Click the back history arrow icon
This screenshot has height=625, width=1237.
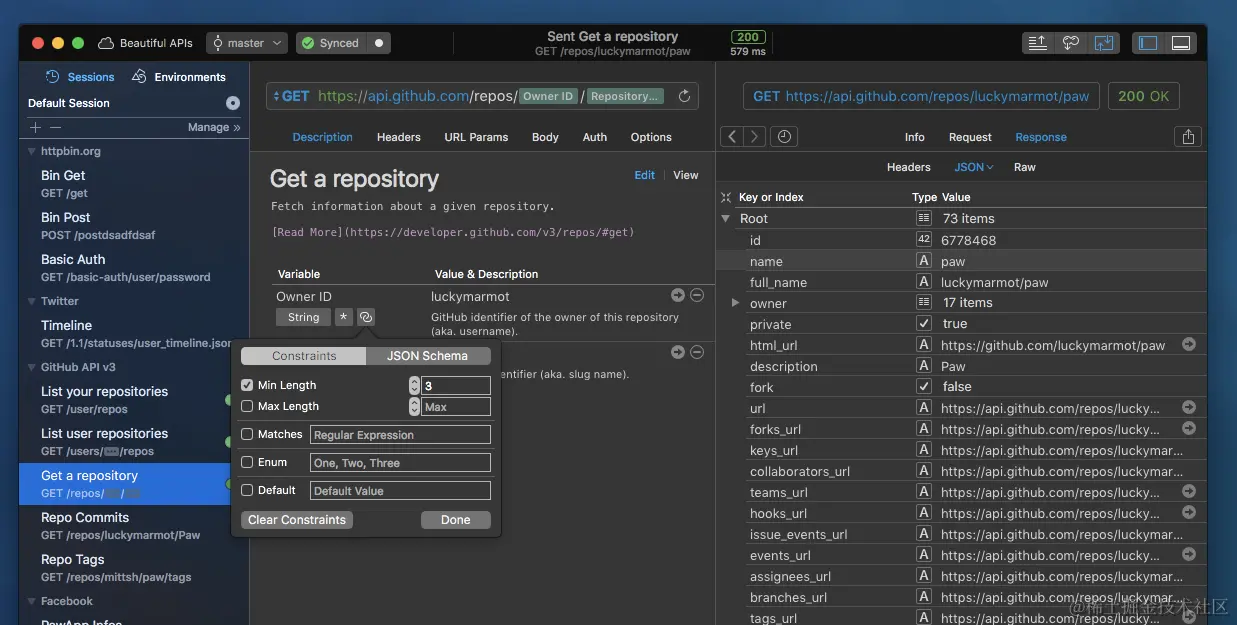(732, 137)
